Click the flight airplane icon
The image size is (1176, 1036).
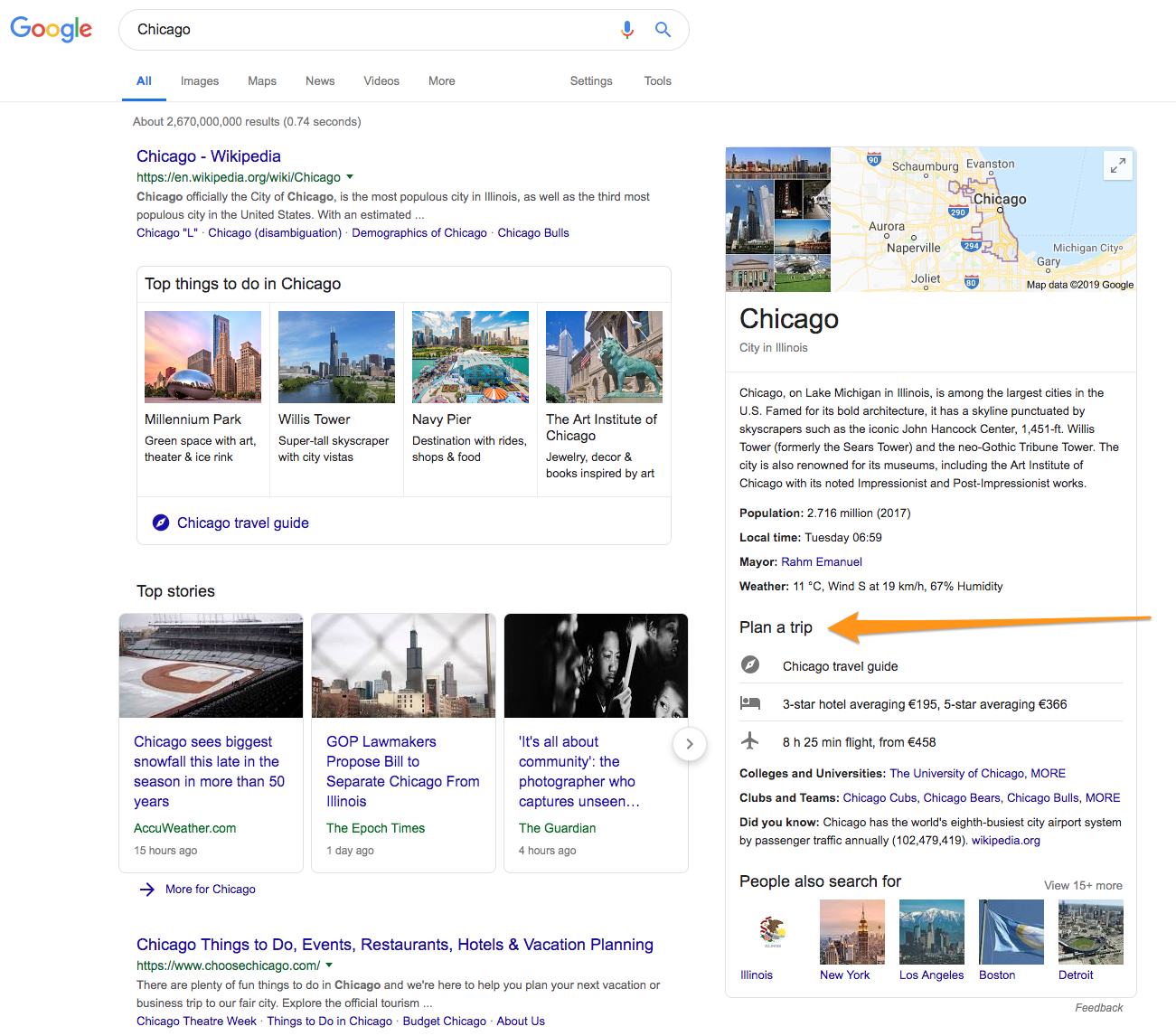[x=750, y=741]
